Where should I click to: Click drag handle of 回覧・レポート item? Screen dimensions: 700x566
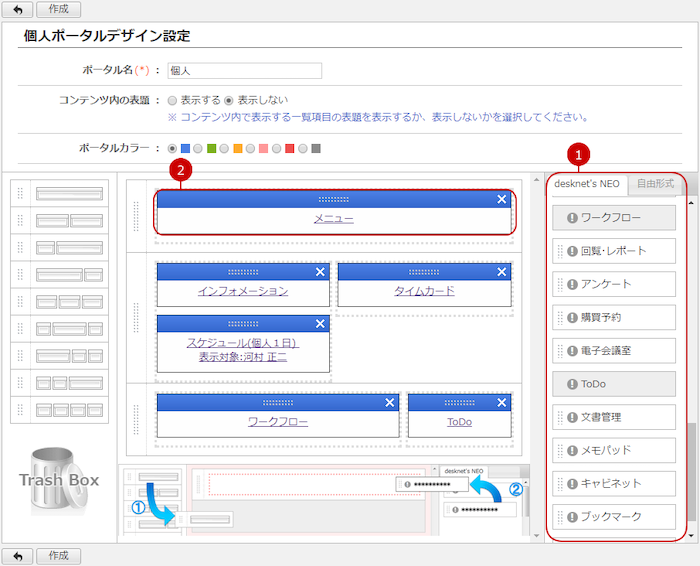point(560,251)
